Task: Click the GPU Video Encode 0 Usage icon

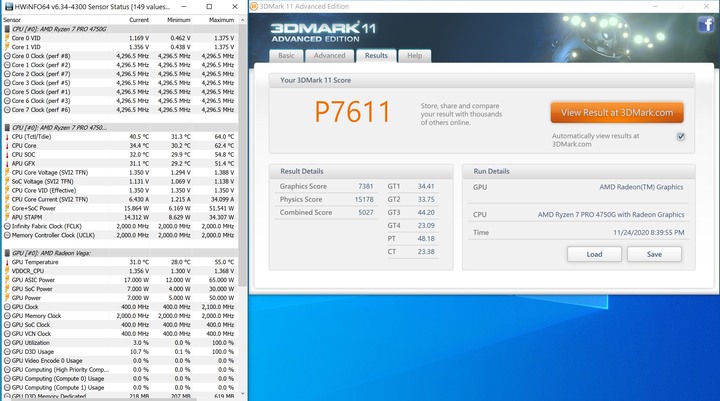Action: pos(7,361)
